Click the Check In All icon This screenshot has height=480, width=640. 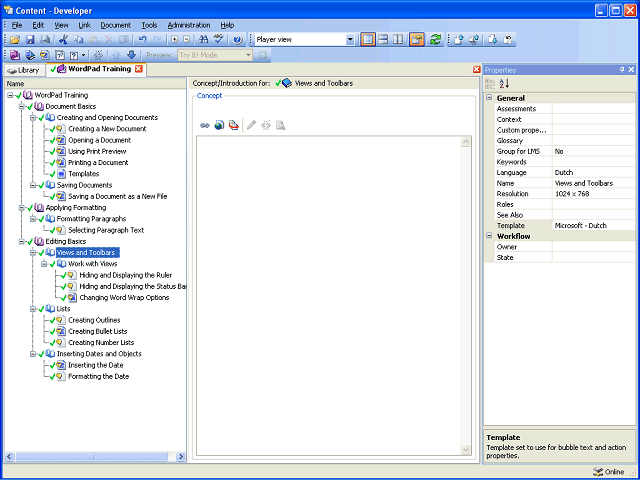474,40
